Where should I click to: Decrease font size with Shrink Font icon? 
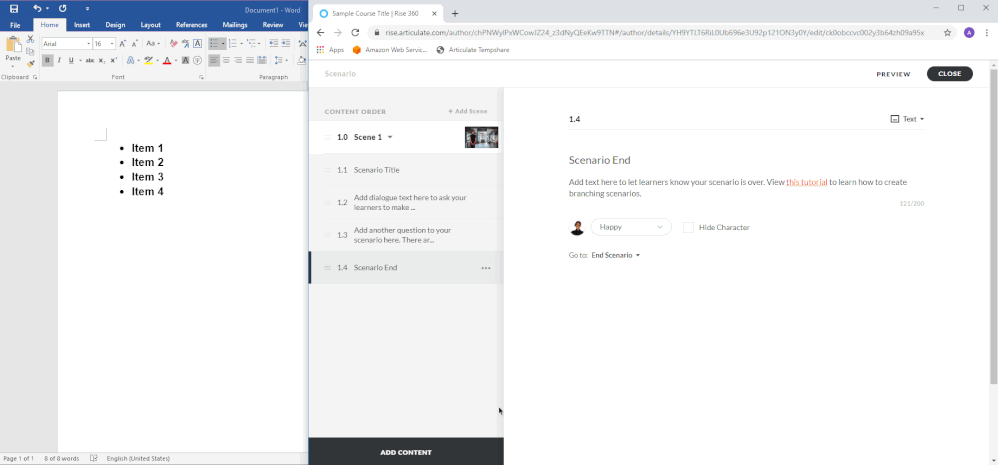tap(134, 44)
